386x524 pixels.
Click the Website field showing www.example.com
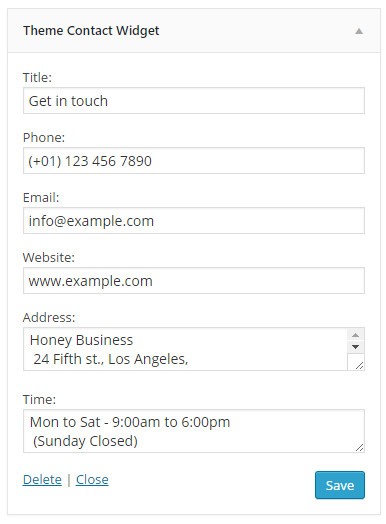[x=194, y=281]
